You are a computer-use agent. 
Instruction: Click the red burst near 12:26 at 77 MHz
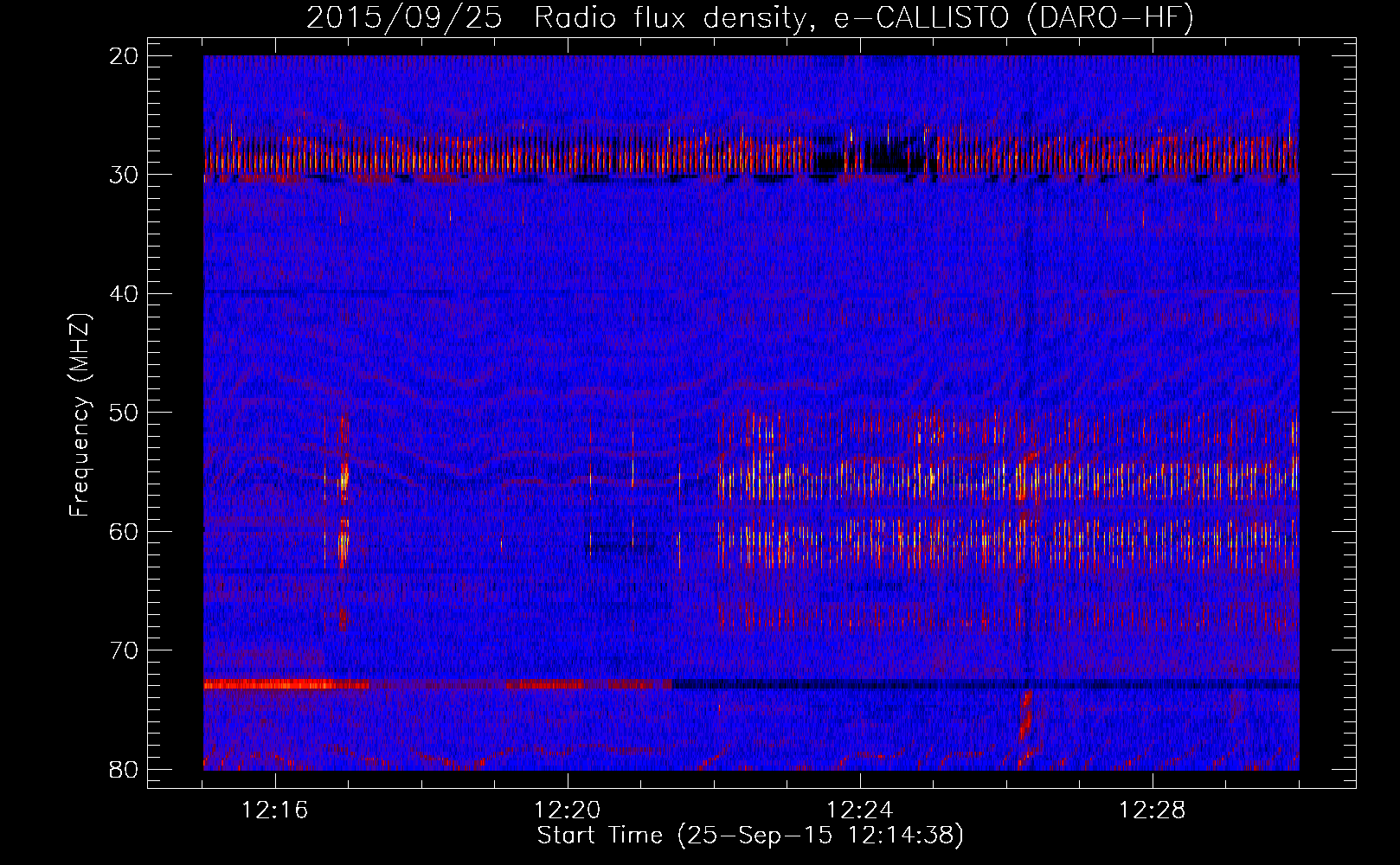(x=1026, y=716)
